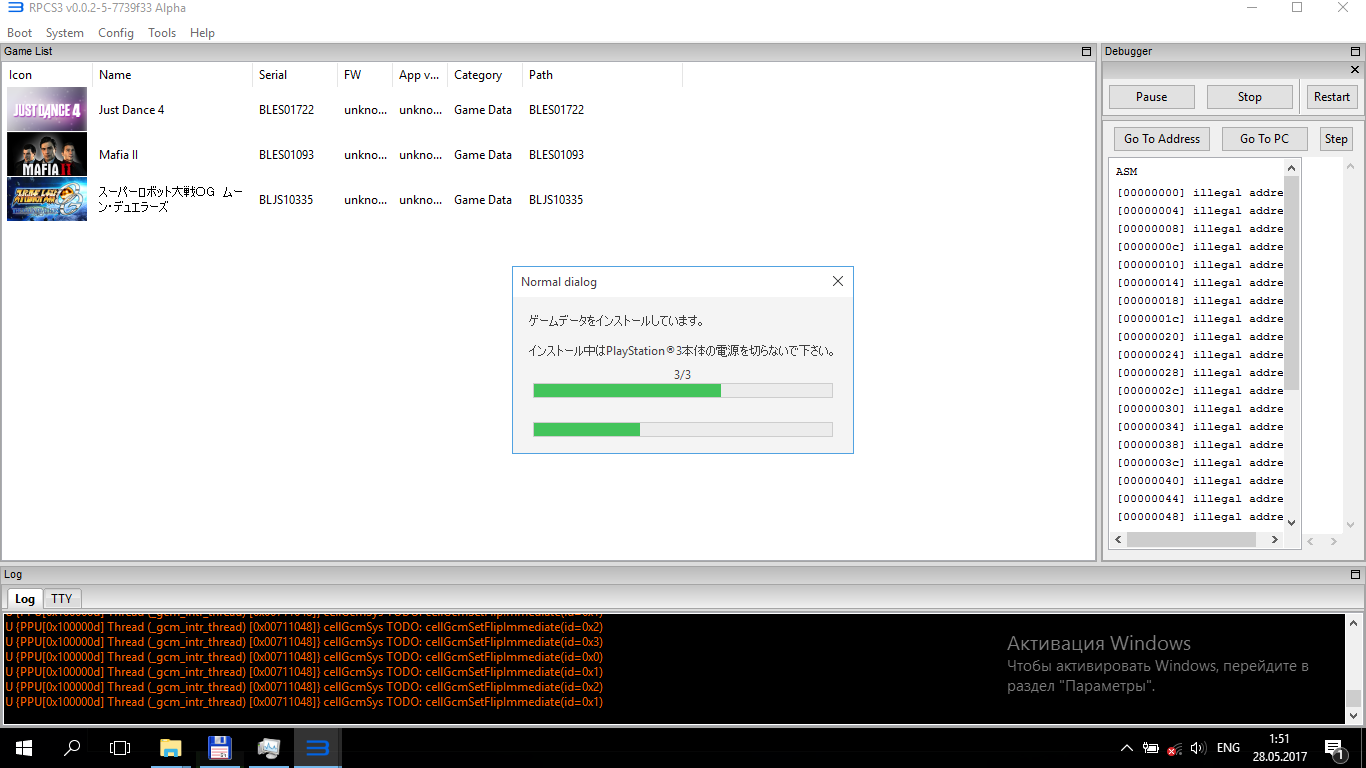Float the Game List panel

[1087, 51]
